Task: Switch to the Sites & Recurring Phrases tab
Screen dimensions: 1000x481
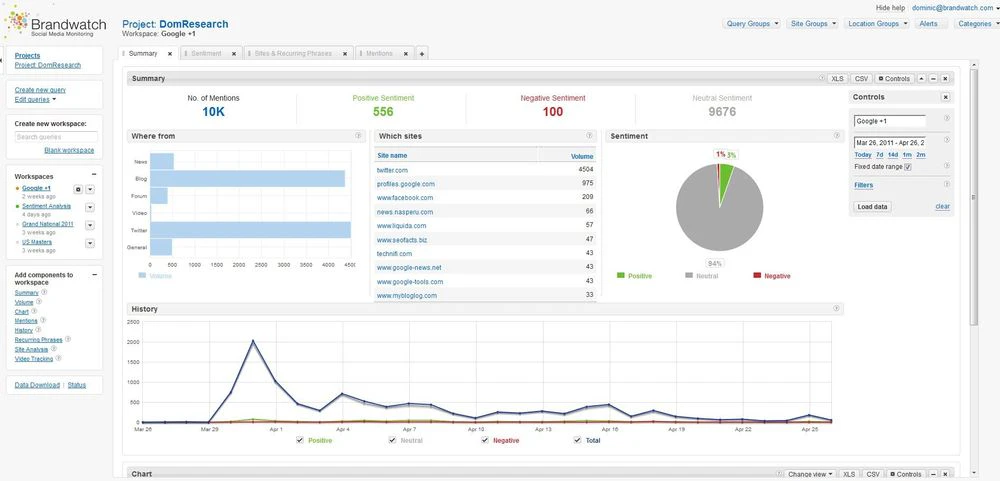Action: [293, 54]
